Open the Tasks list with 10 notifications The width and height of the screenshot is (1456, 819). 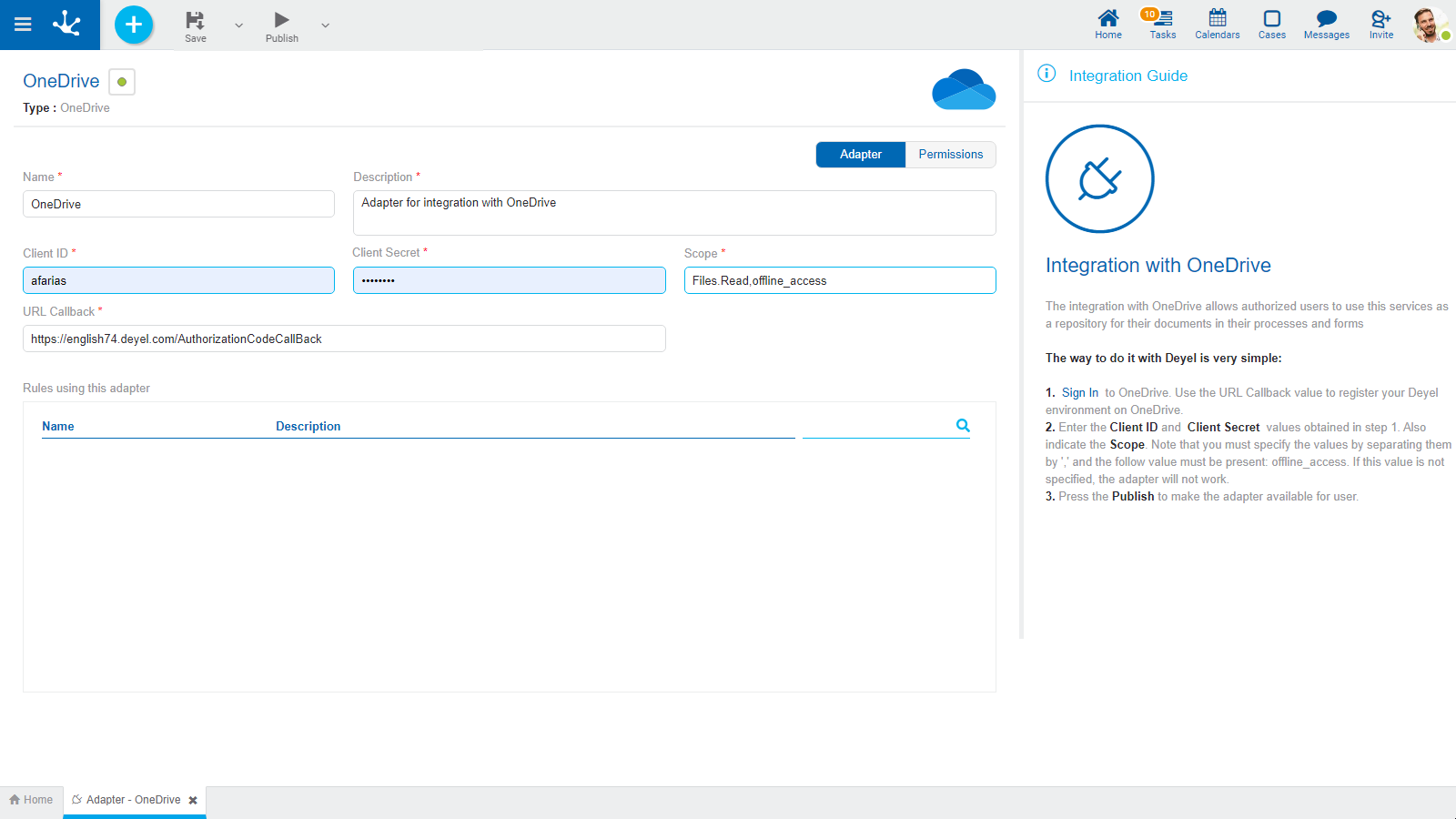[x=1162, y=25]
